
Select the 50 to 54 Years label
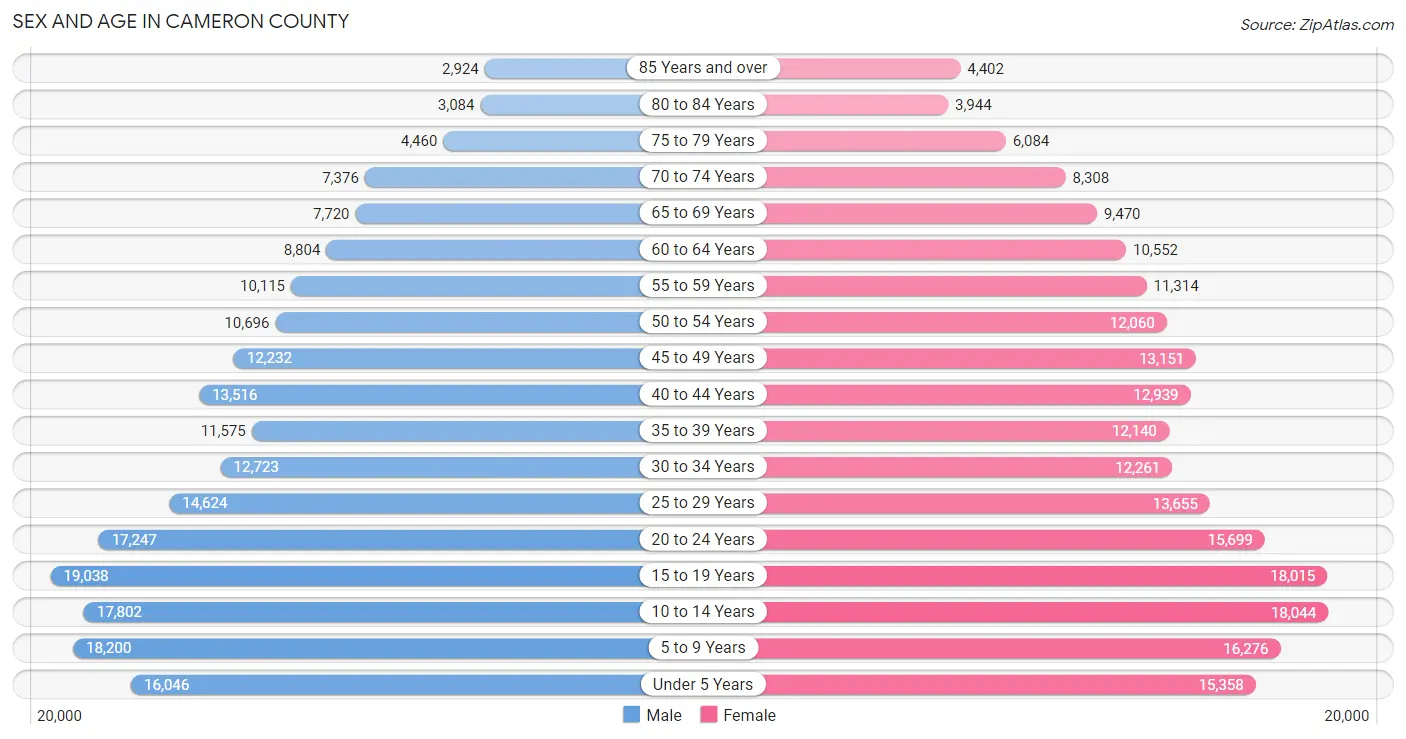pos(703,322)
